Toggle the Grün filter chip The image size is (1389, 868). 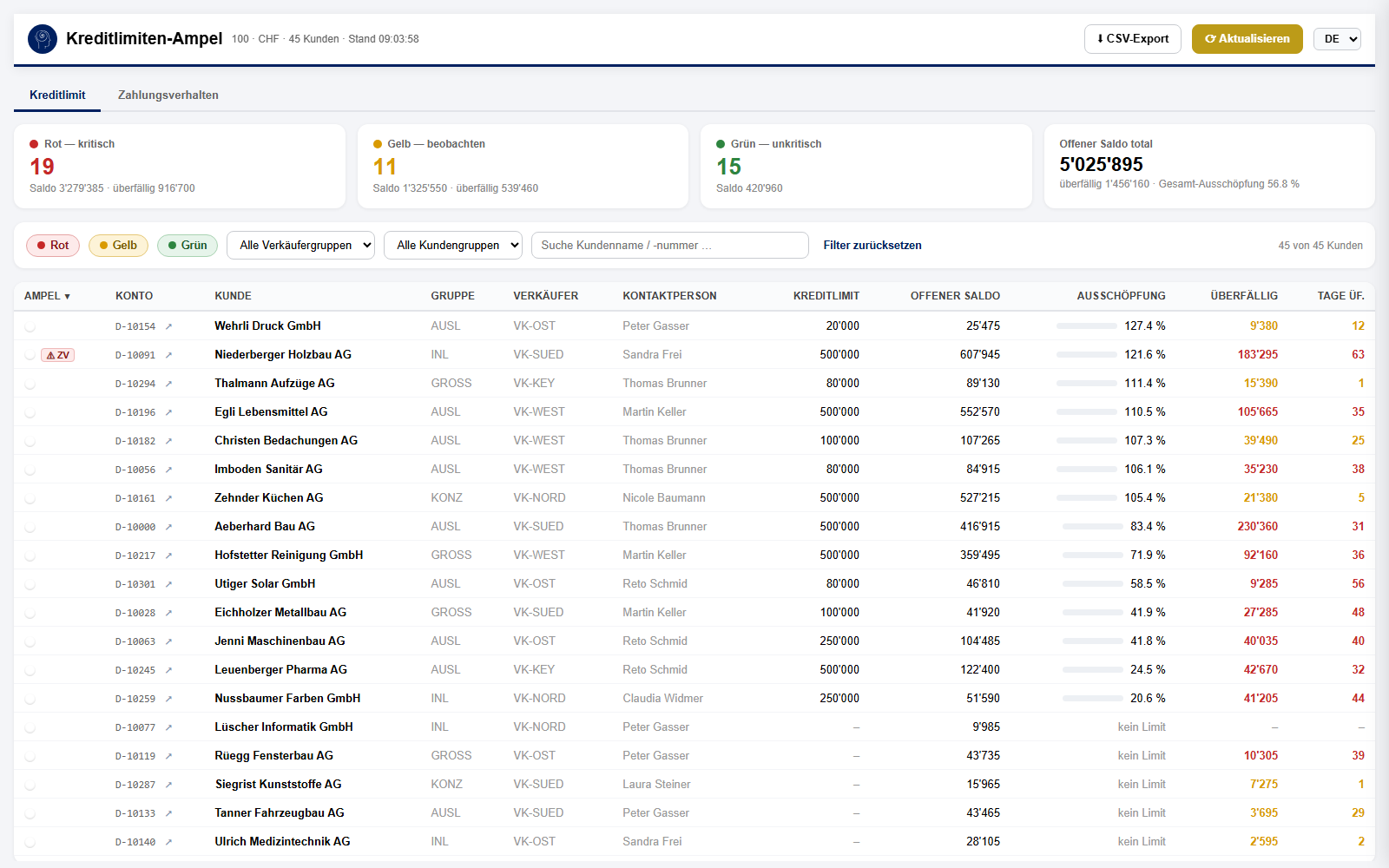coord(188,246)
